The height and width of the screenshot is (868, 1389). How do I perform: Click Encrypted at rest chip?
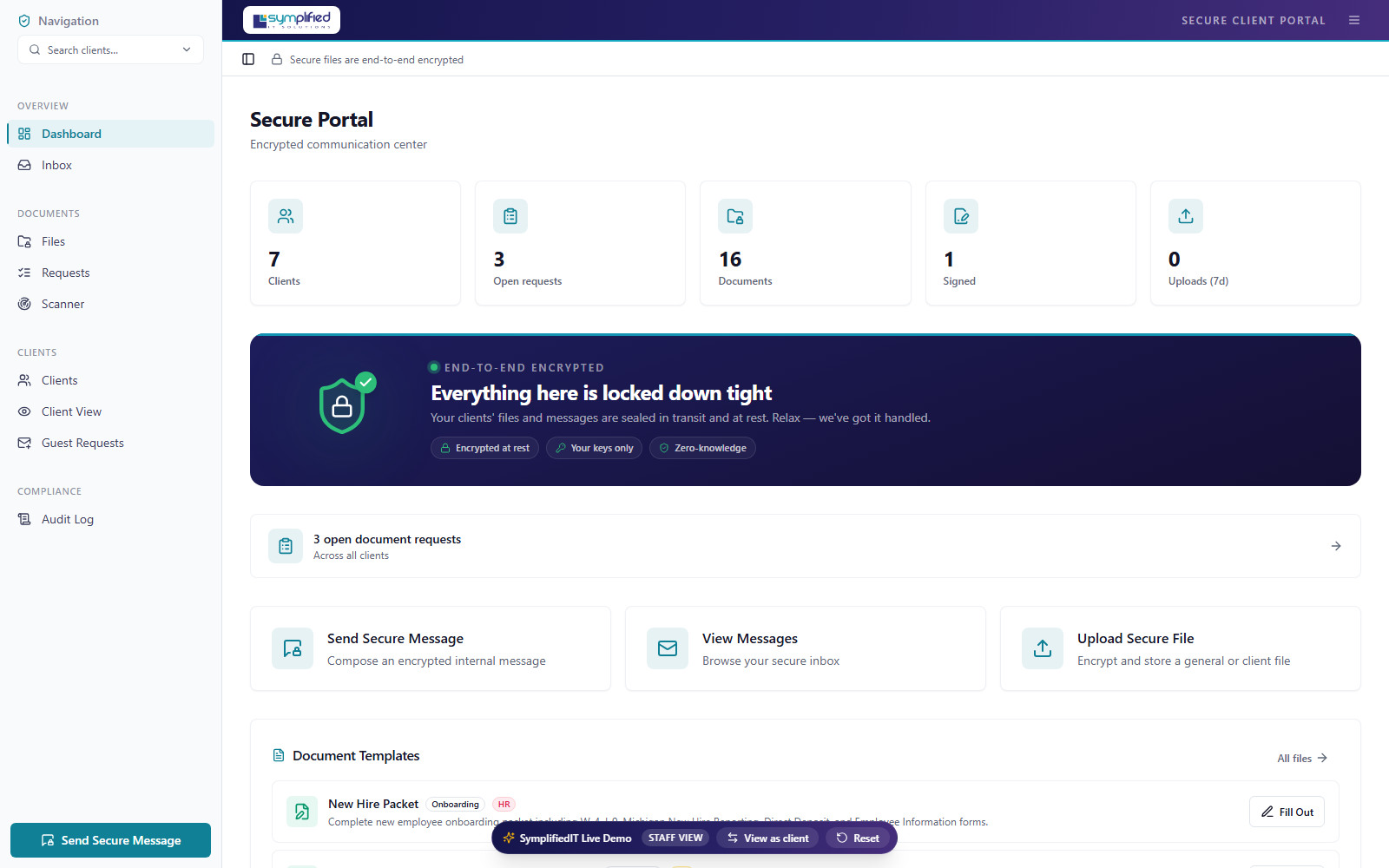click(x=484, y=448)
